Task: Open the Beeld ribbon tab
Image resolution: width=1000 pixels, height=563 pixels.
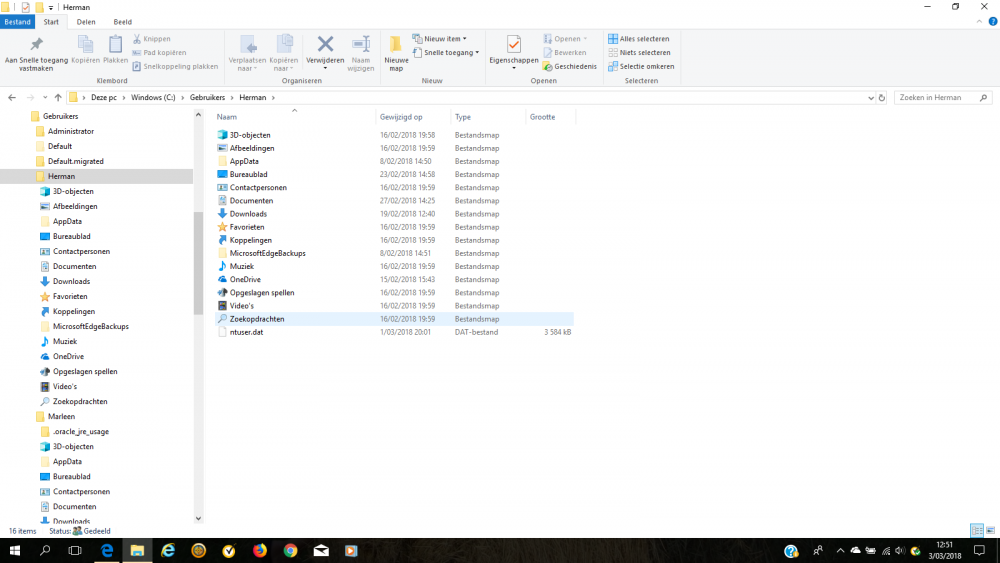Action: pos(122,21)
